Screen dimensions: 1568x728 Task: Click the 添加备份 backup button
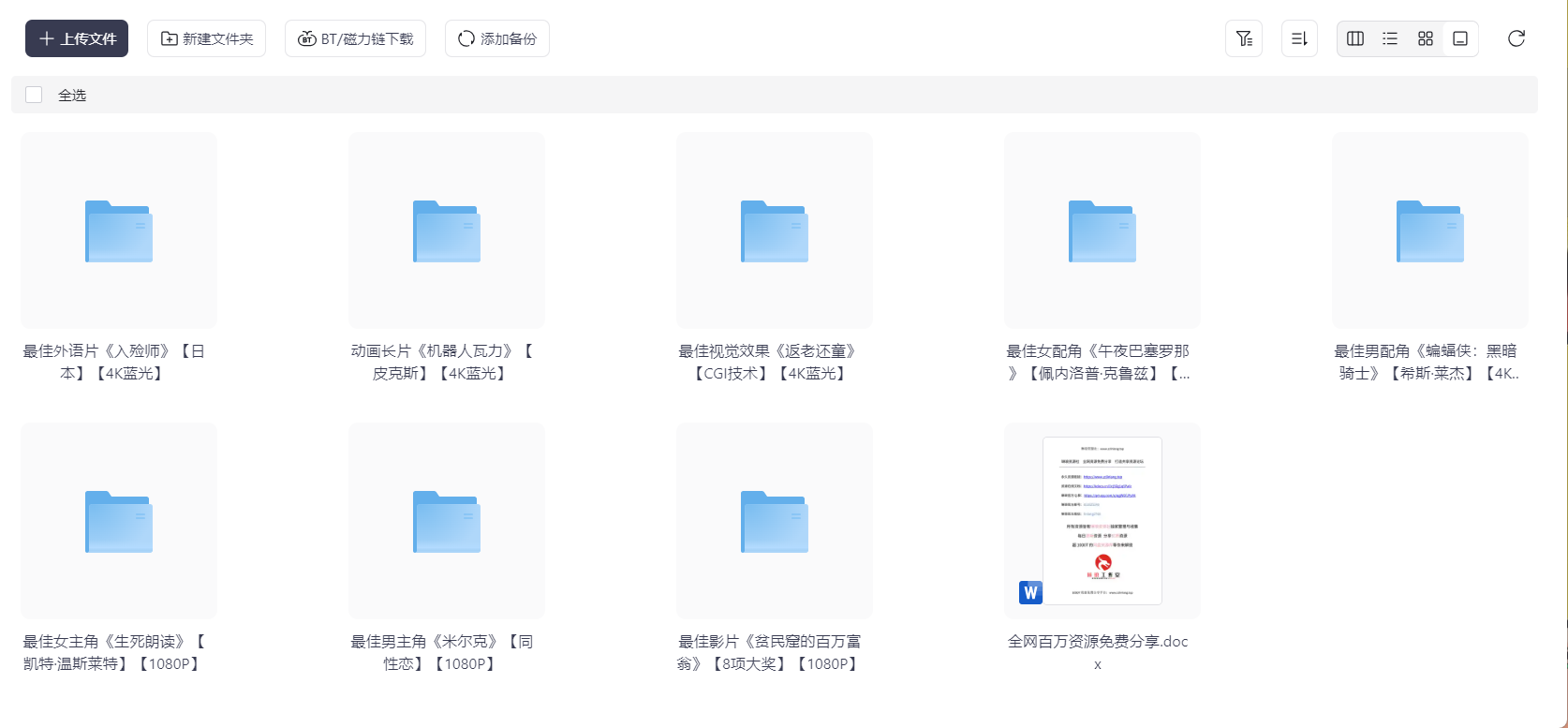coord(496,38)
